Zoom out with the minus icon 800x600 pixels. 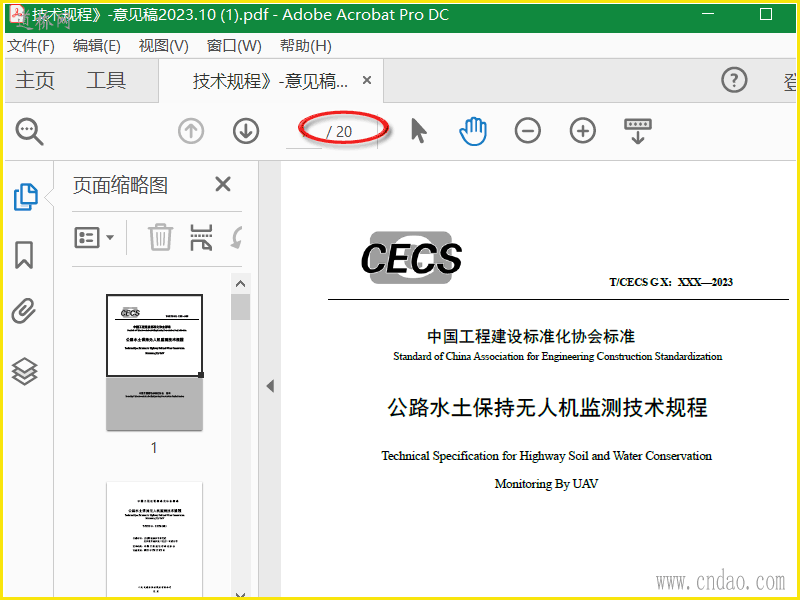click(528, 131)
